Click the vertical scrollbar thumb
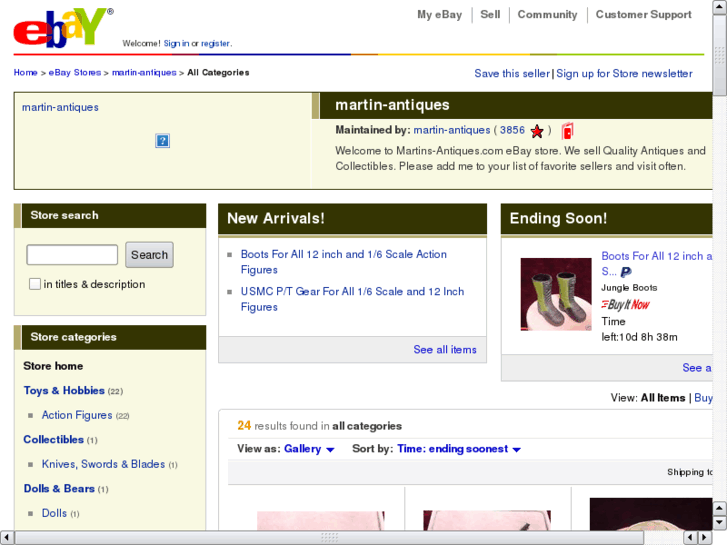Viewport: 727px width, 545px height. point(719,55)
